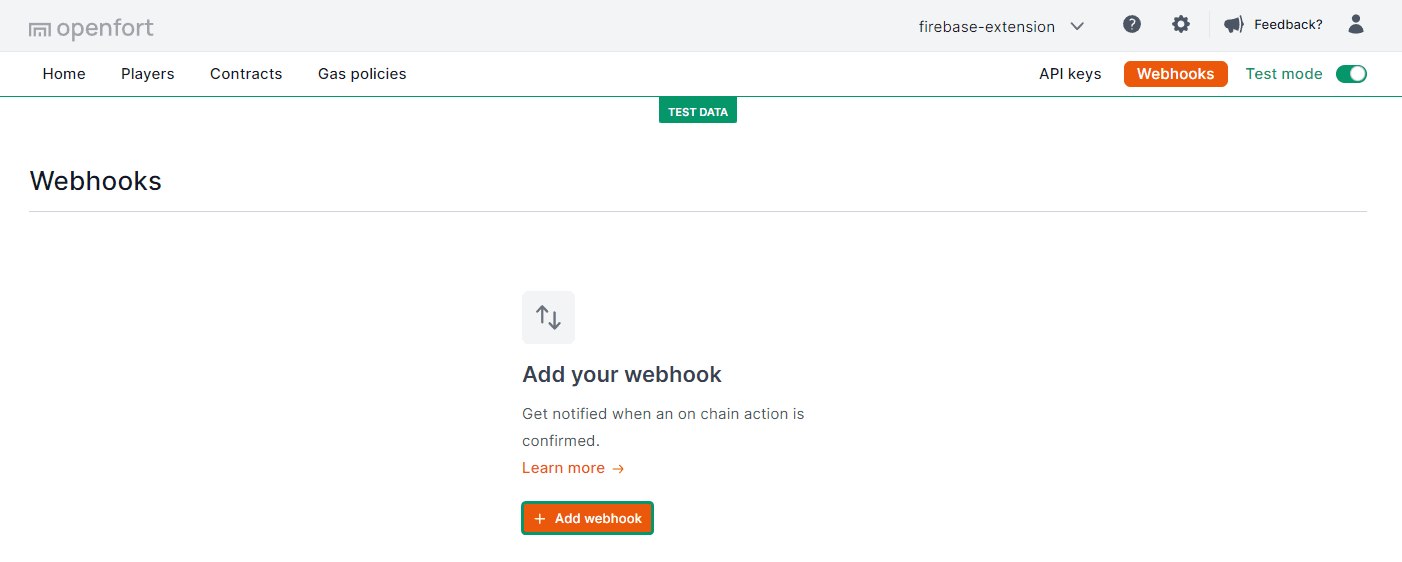Click the up-down arrows webhook icon

[548, 318]
